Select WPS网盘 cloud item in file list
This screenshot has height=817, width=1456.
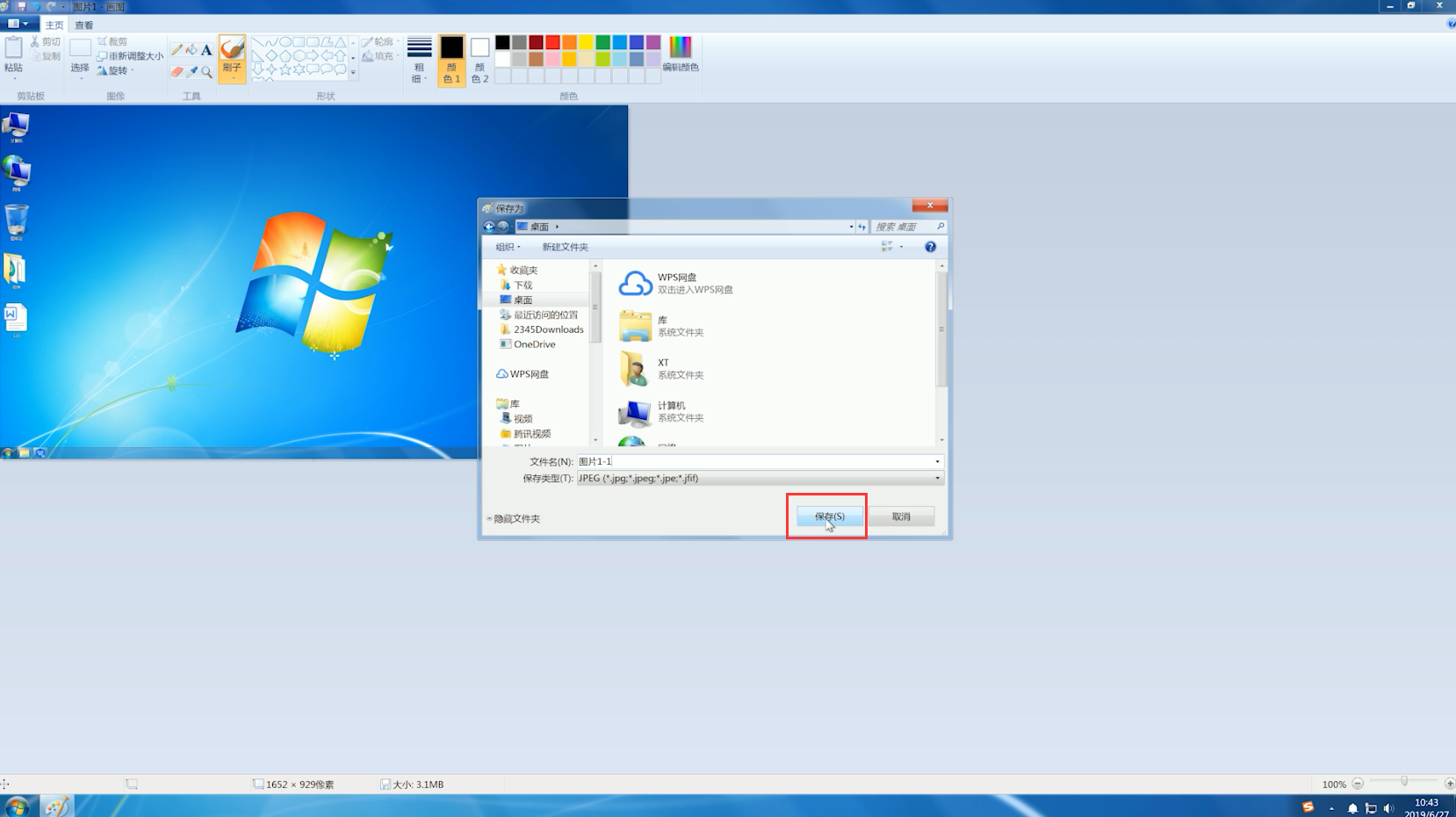point(674,283)
